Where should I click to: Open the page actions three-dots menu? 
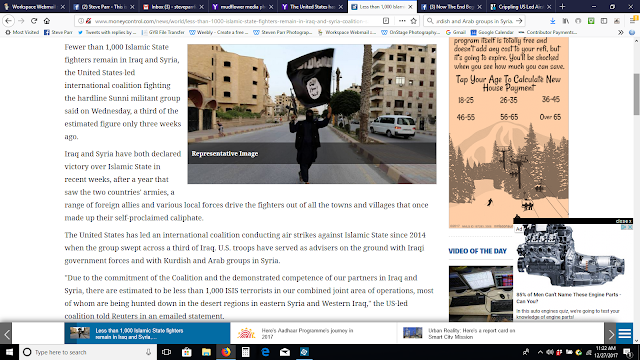click(402, 20)
